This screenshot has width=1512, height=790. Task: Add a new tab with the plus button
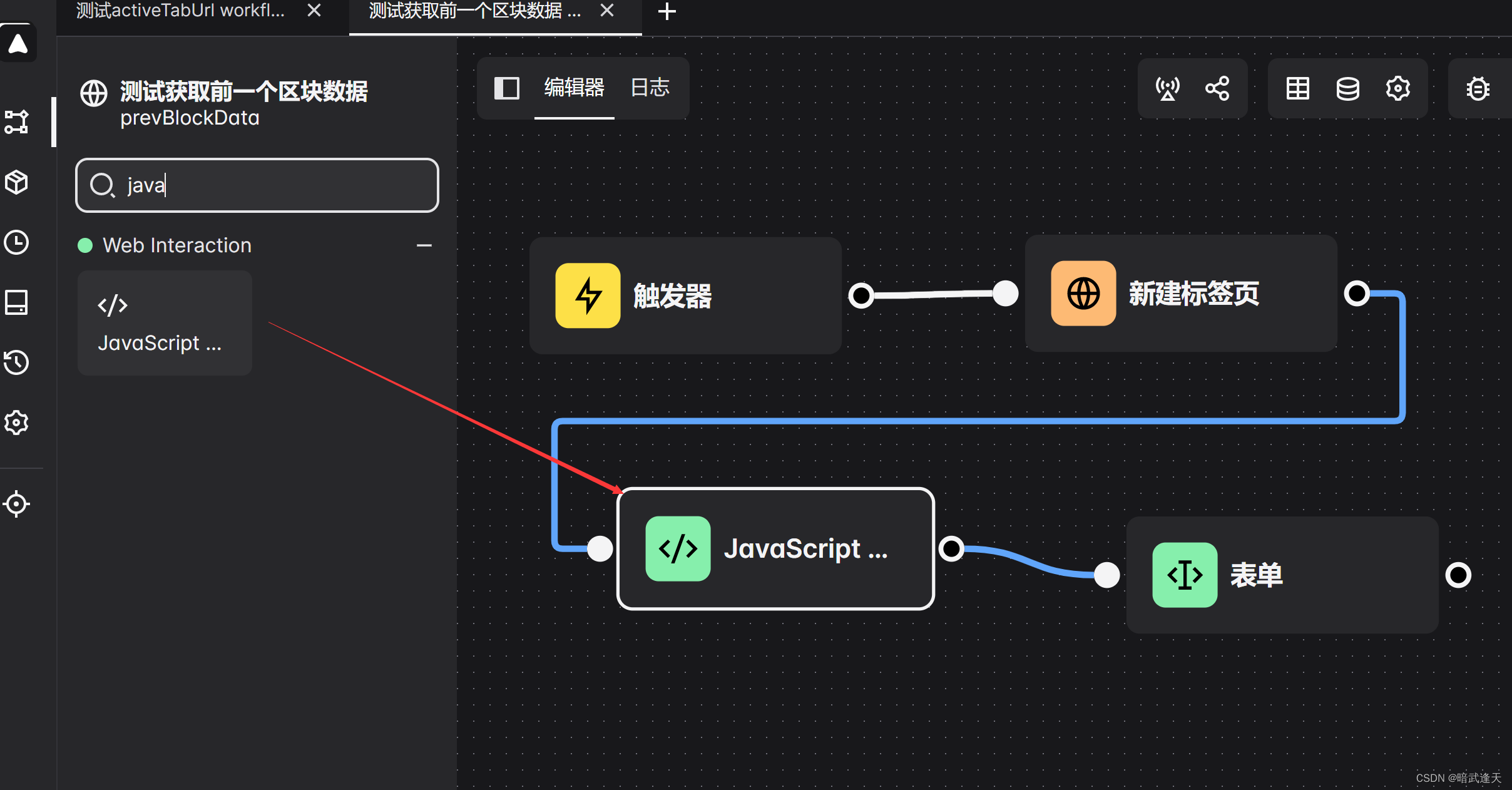click(x=667, y=11)
